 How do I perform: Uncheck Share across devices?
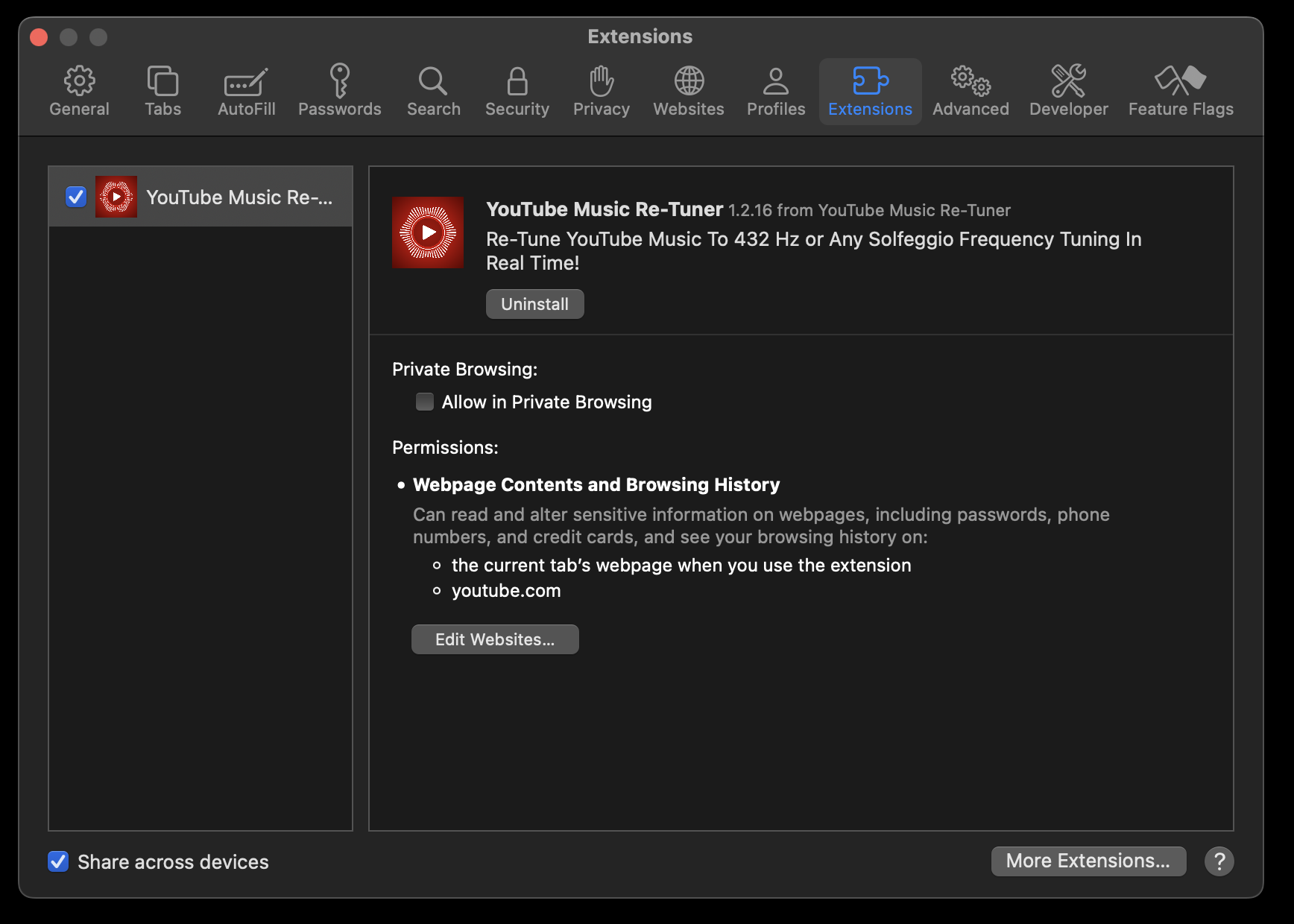pyautogui.click(x=58, y=861)
